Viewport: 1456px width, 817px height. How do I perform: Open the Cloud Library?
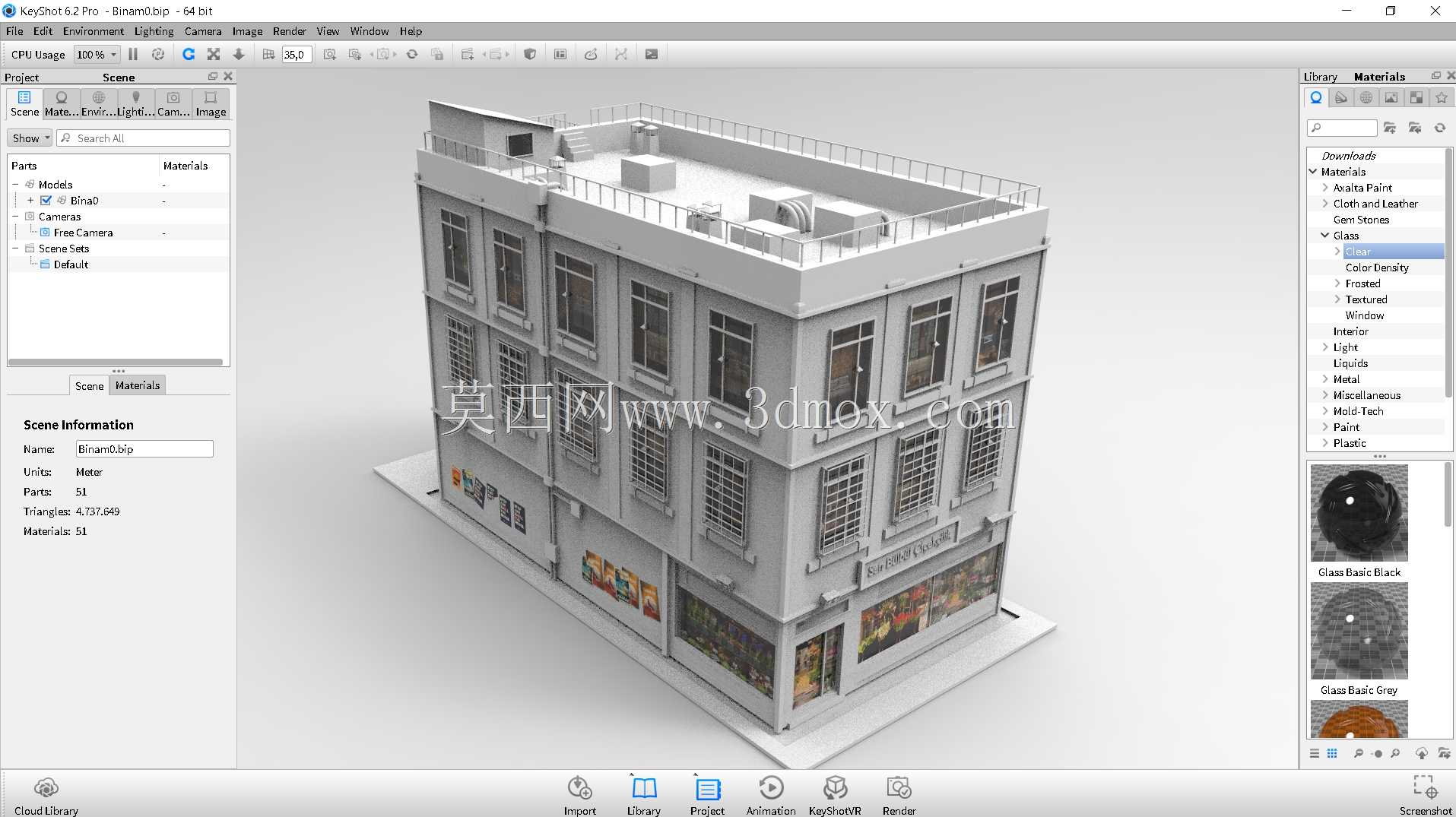(46, 795)
